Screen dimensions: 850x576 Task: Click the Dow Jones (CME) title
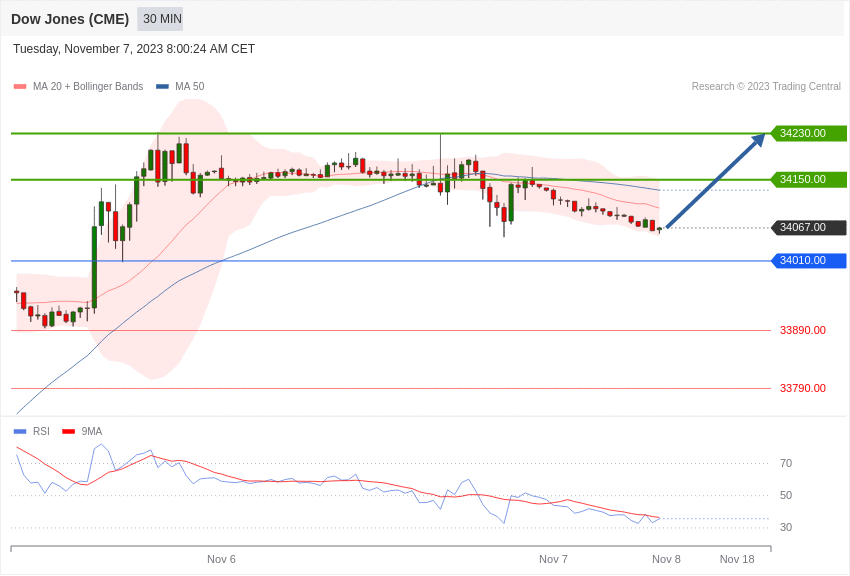click(x=70, y=19)
